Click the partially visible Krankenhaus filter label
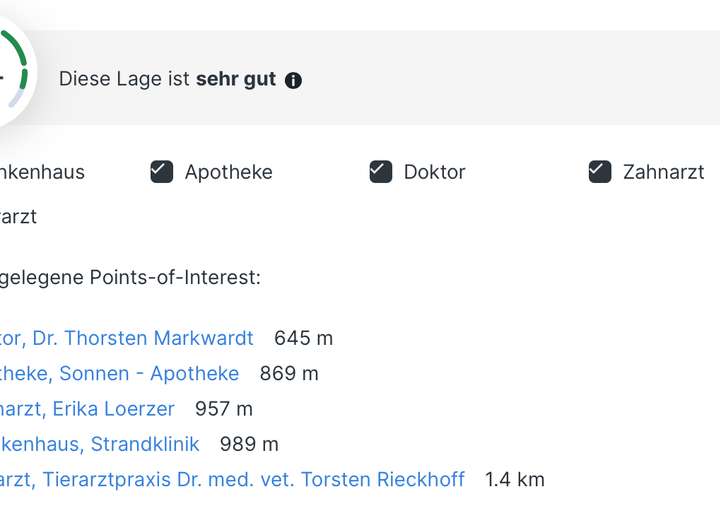This screenshot has width=720, height=530. tap(42, 172)
